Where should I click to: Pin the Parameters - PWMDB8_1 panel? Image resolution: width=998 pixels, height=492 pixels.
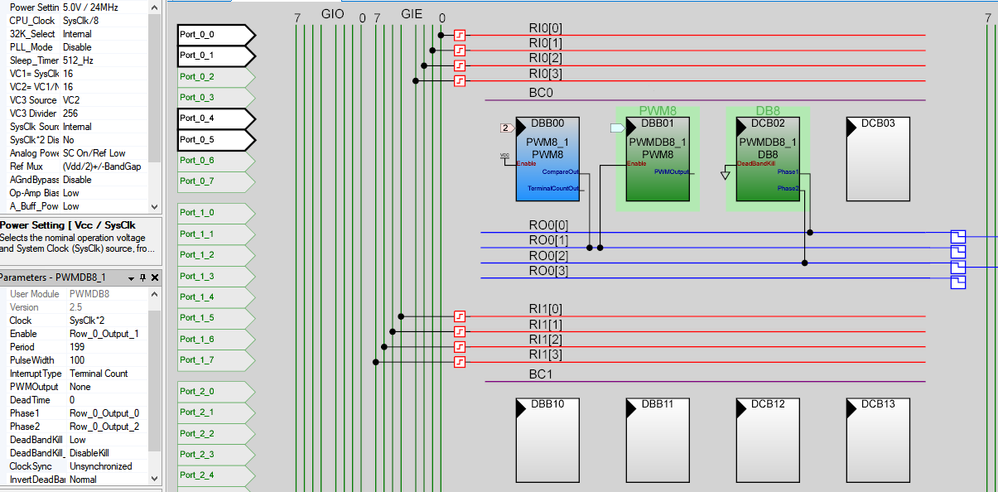[143, 278]
